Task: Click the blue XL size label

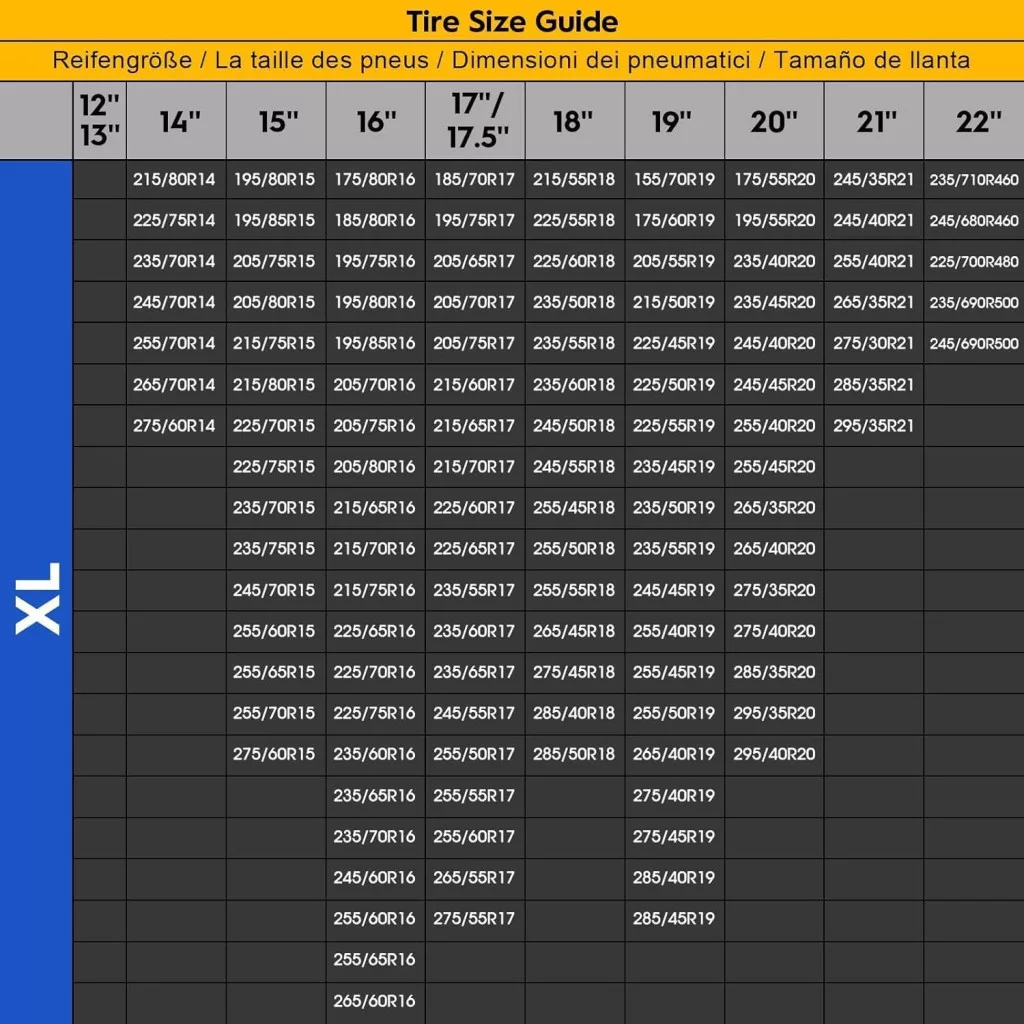Action: coord(37,598)
